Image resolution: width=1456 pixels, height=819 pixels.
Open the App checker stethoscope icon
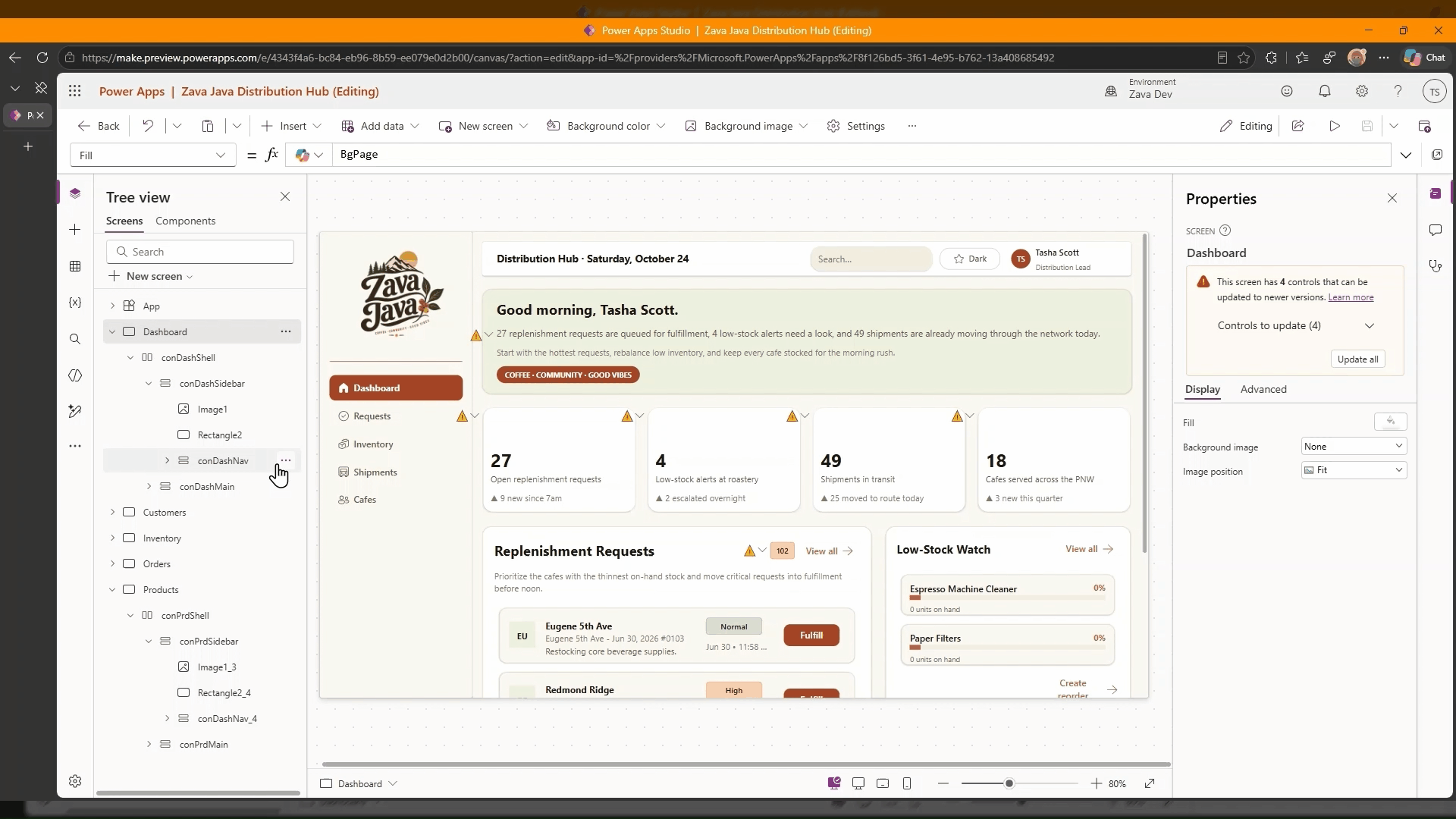1436,266
